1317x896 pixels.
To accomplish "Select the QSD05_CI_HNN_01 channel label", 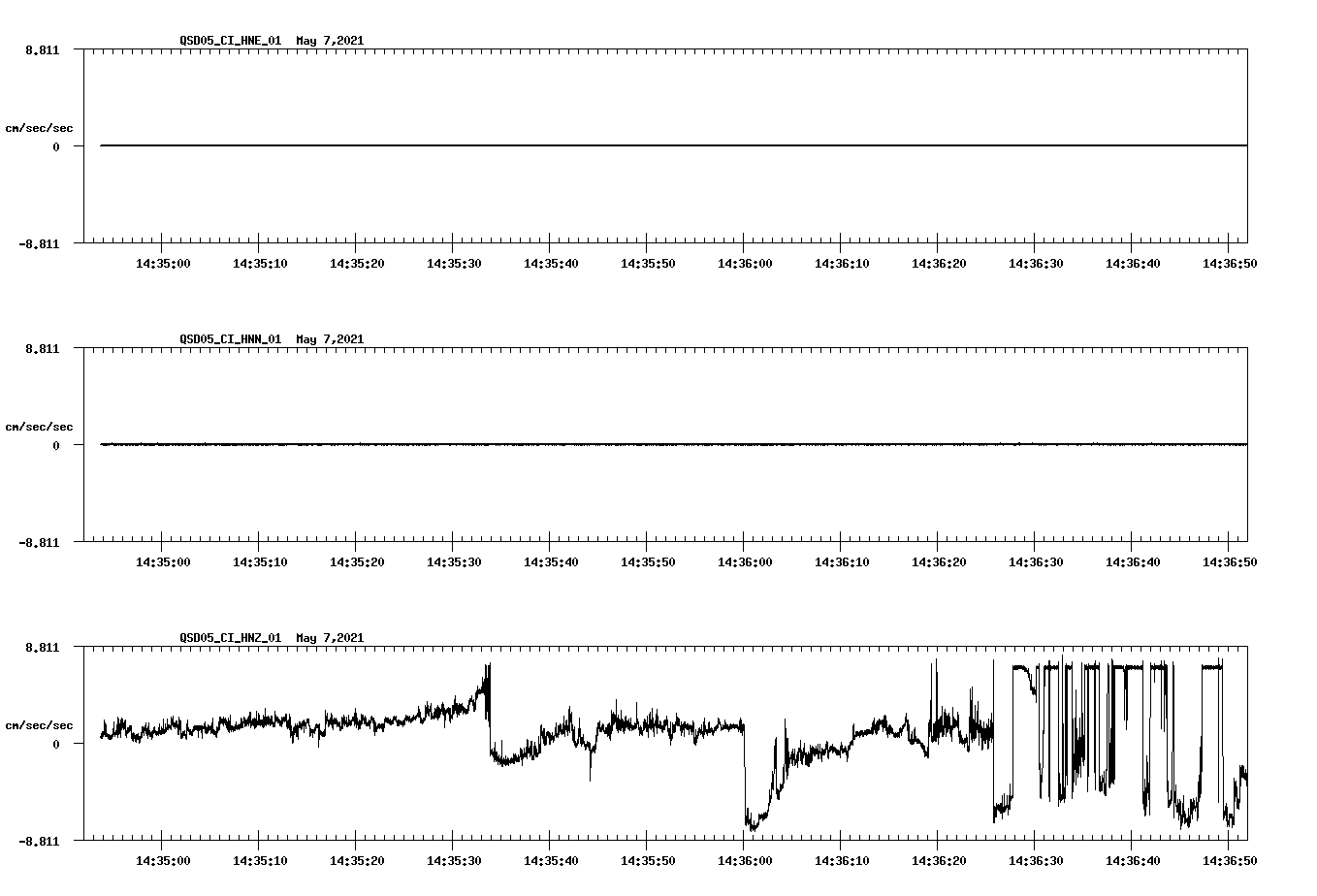I will click(233, 339).
